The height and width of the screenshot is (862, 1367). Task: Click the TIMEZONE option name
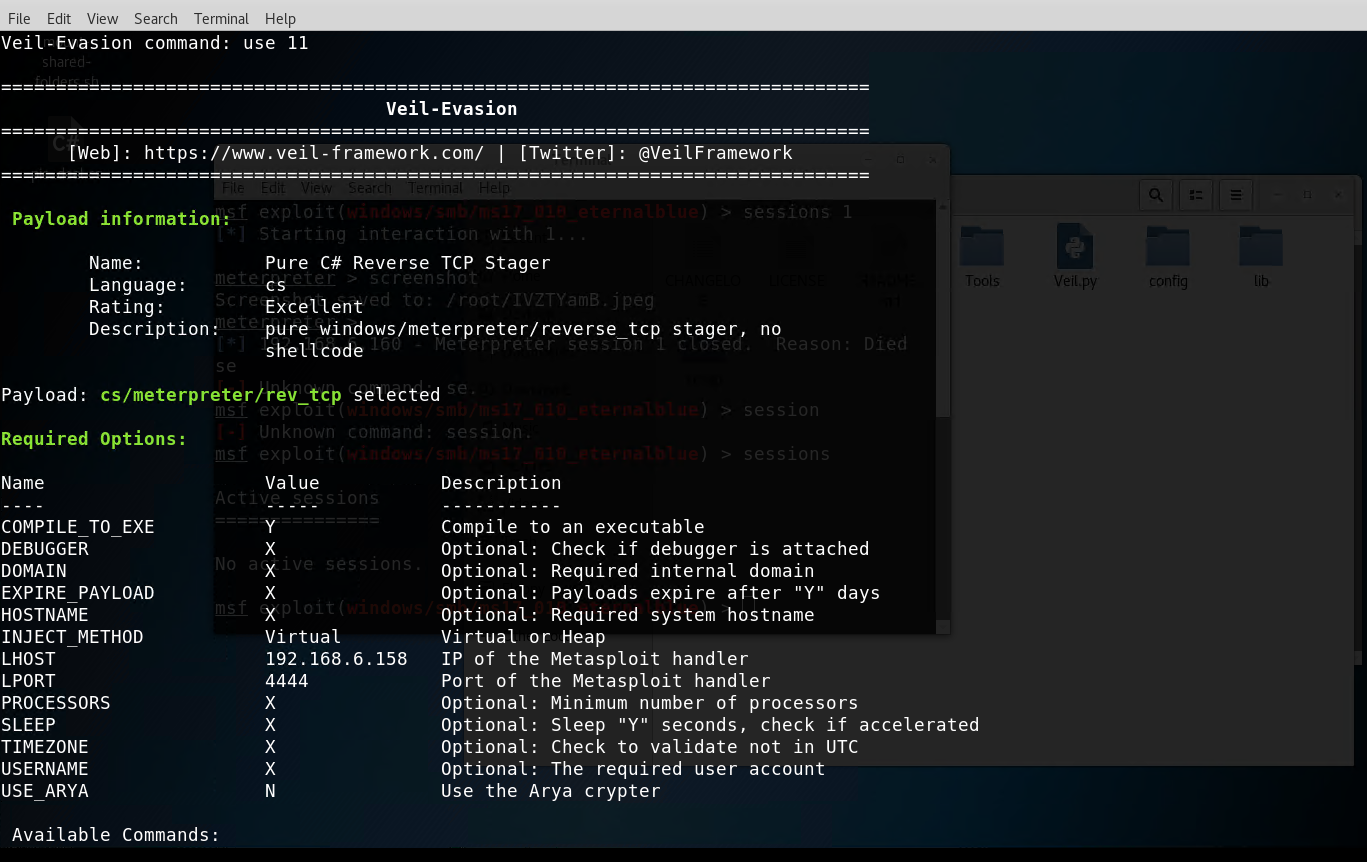[44, 747]
